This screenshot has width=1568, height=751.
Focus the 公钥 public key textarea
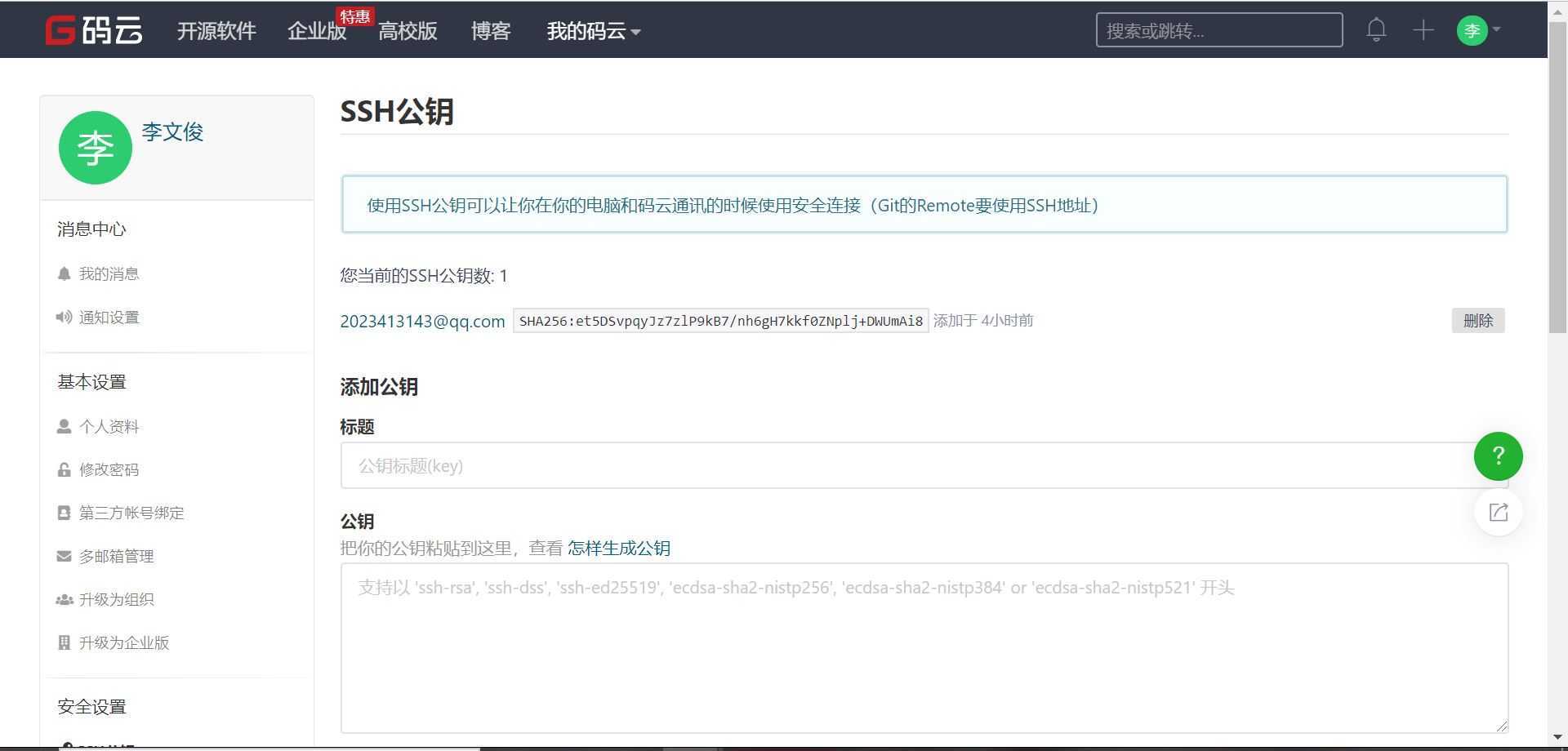[924, 648]
